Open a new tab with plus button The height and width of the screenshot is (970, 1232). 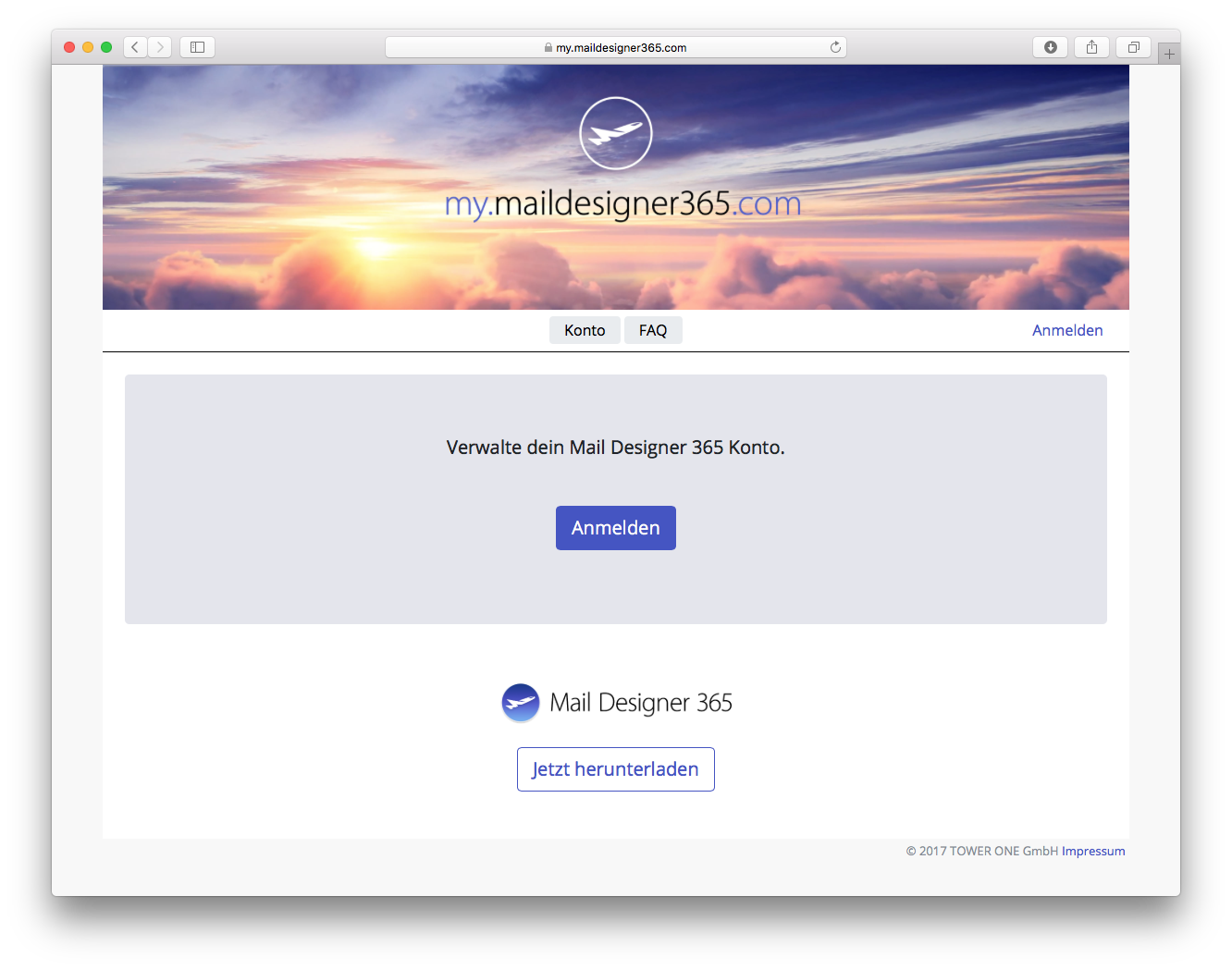click(x=1169, y=55)
